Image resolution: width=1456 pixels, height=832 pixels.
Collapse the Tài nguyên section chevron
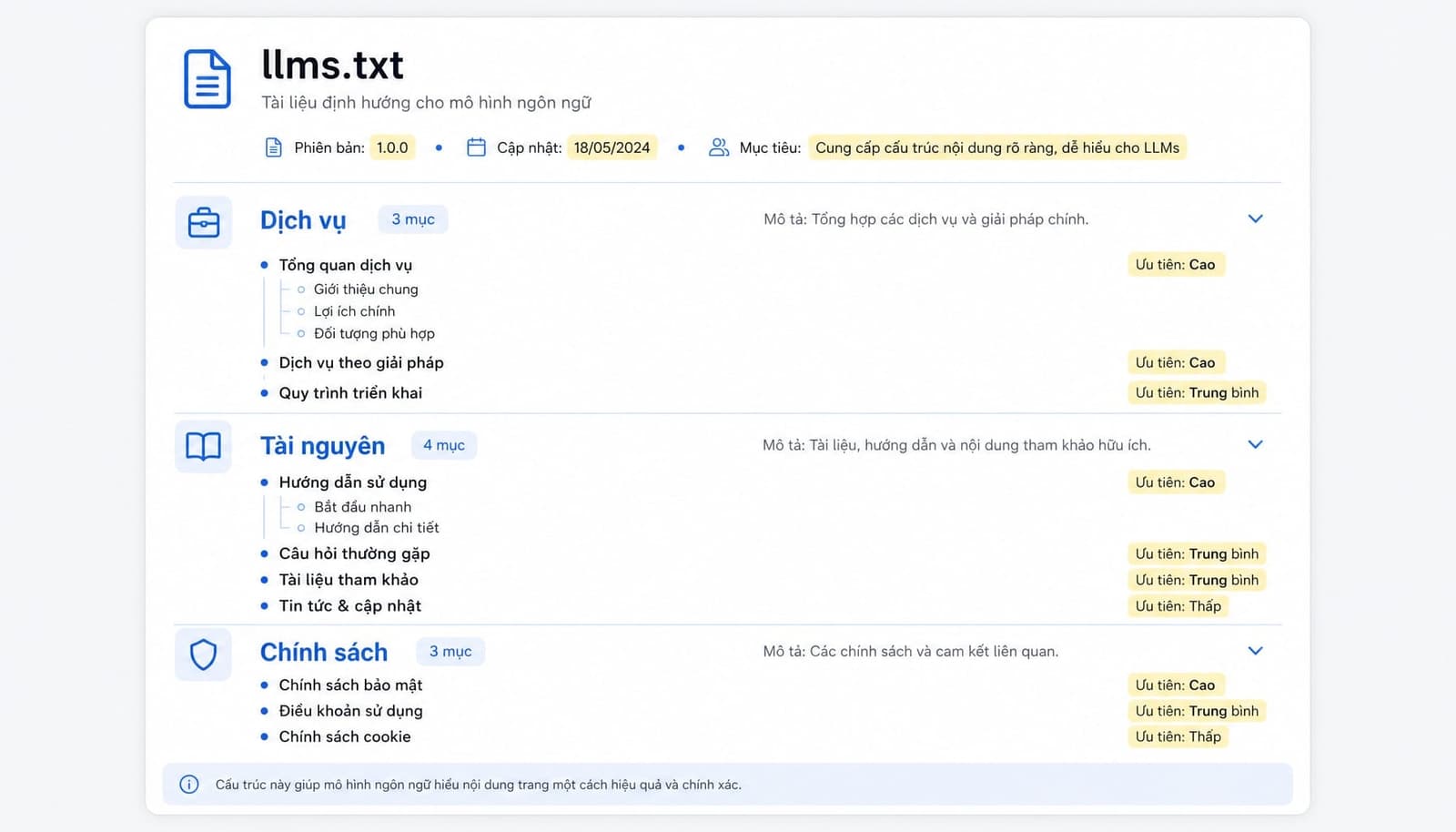[1255, 444]
